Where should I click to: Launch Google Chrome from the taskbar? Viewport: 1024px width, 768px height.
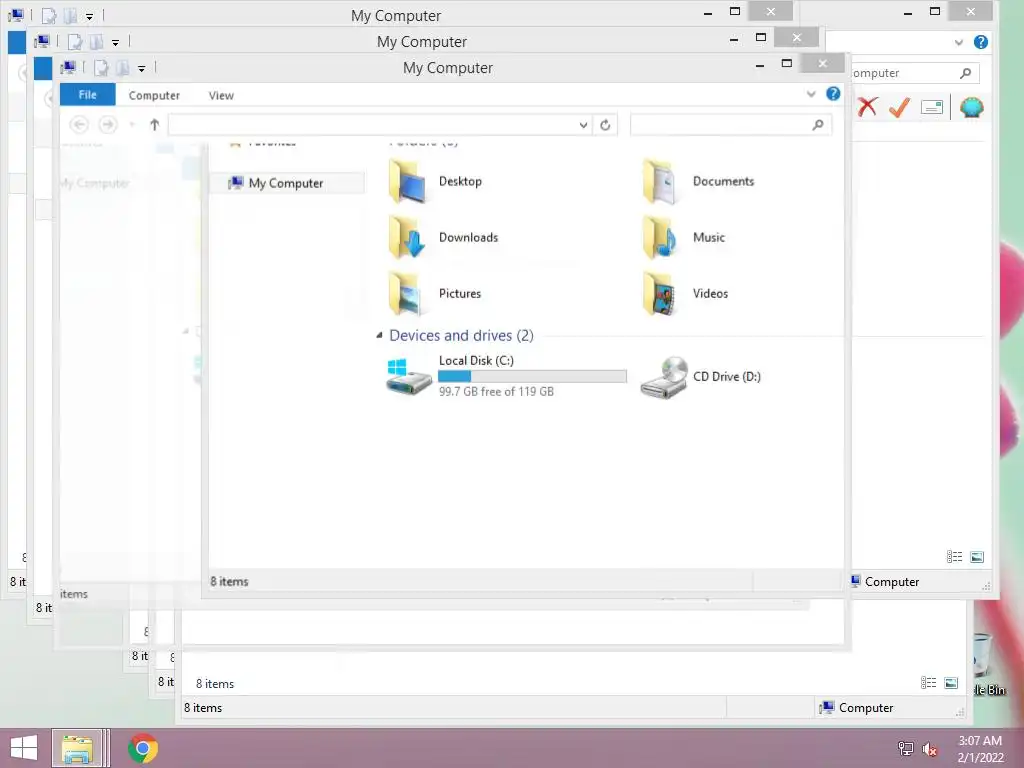(143, 748)
